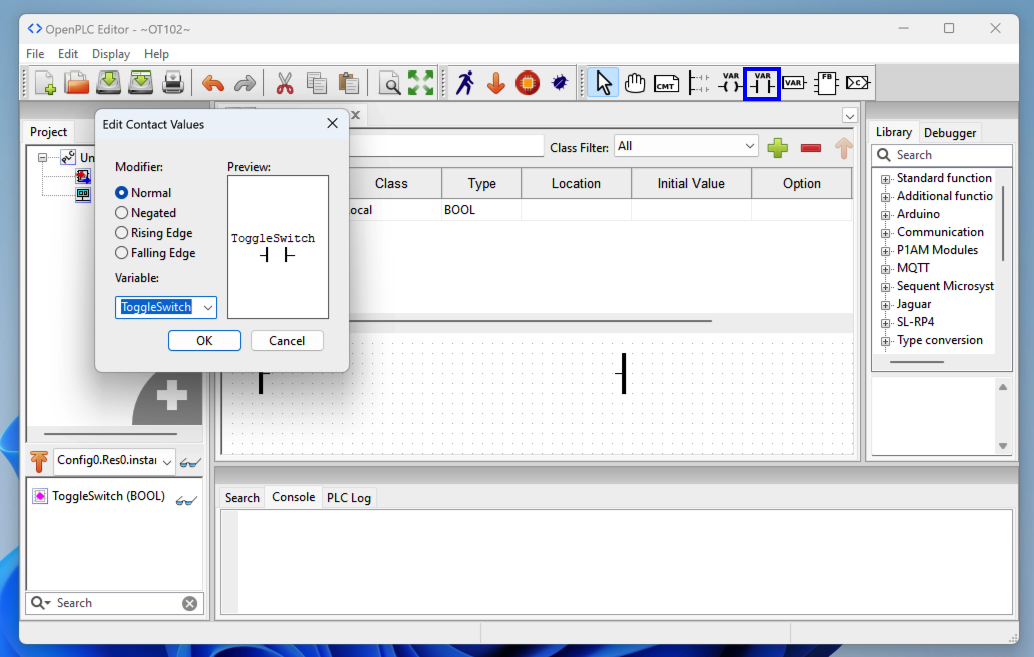Click the Library Search field
This screenshot has height=657, width=1034.
coord(942,155)
